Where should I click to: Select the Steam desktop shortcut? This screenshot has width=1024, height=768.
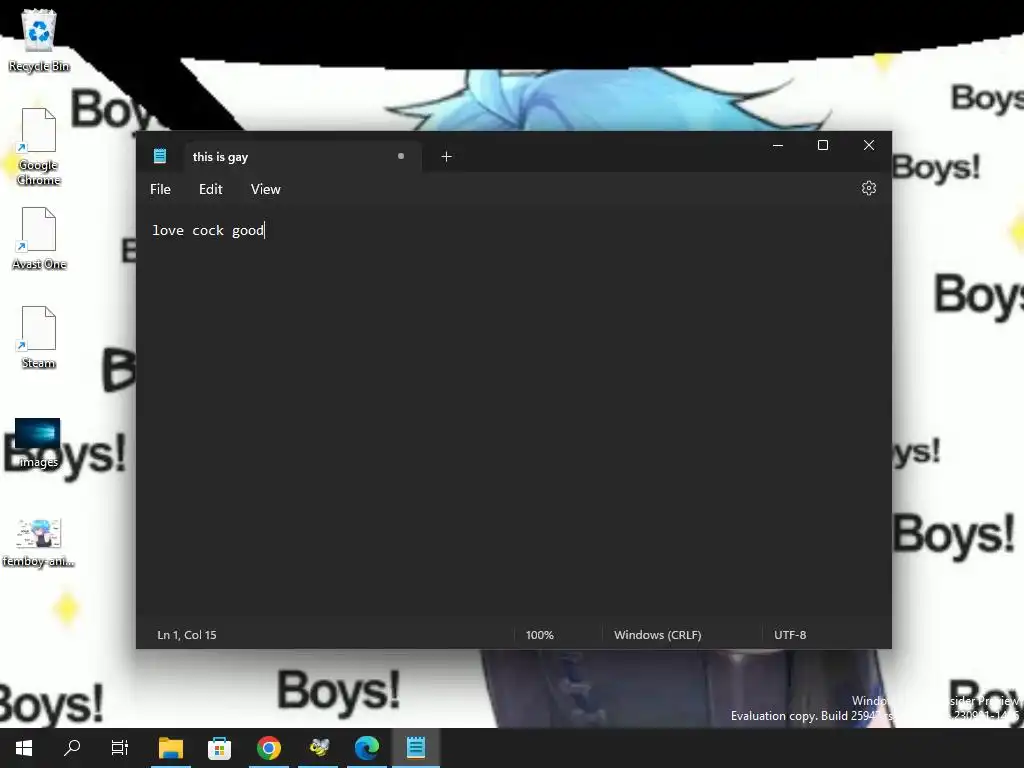pos(39,338)
